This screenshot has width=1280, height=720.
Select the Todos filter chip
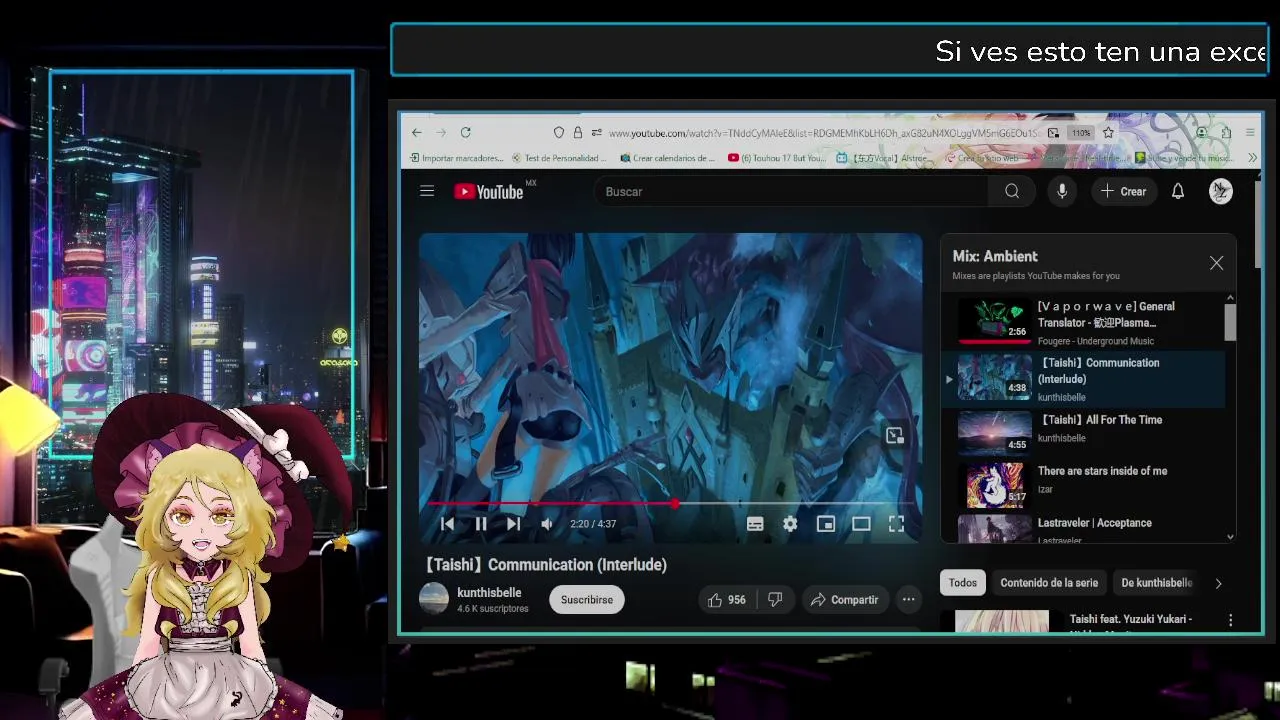[963, 583]
